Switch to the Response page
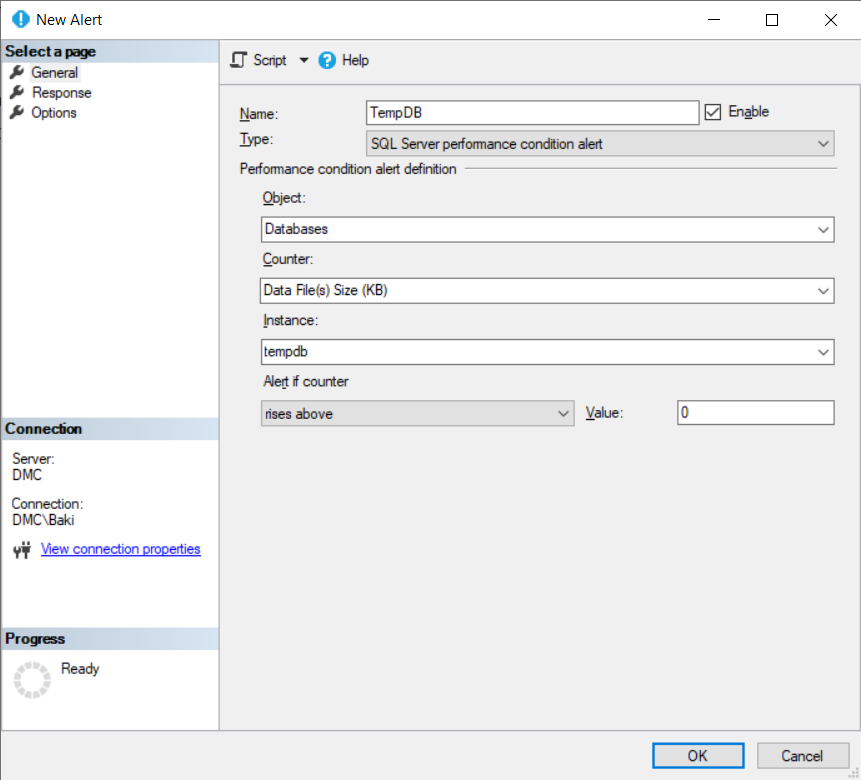Image resolution: width=861 pixels, height=780 pixels. coord(61,92)
